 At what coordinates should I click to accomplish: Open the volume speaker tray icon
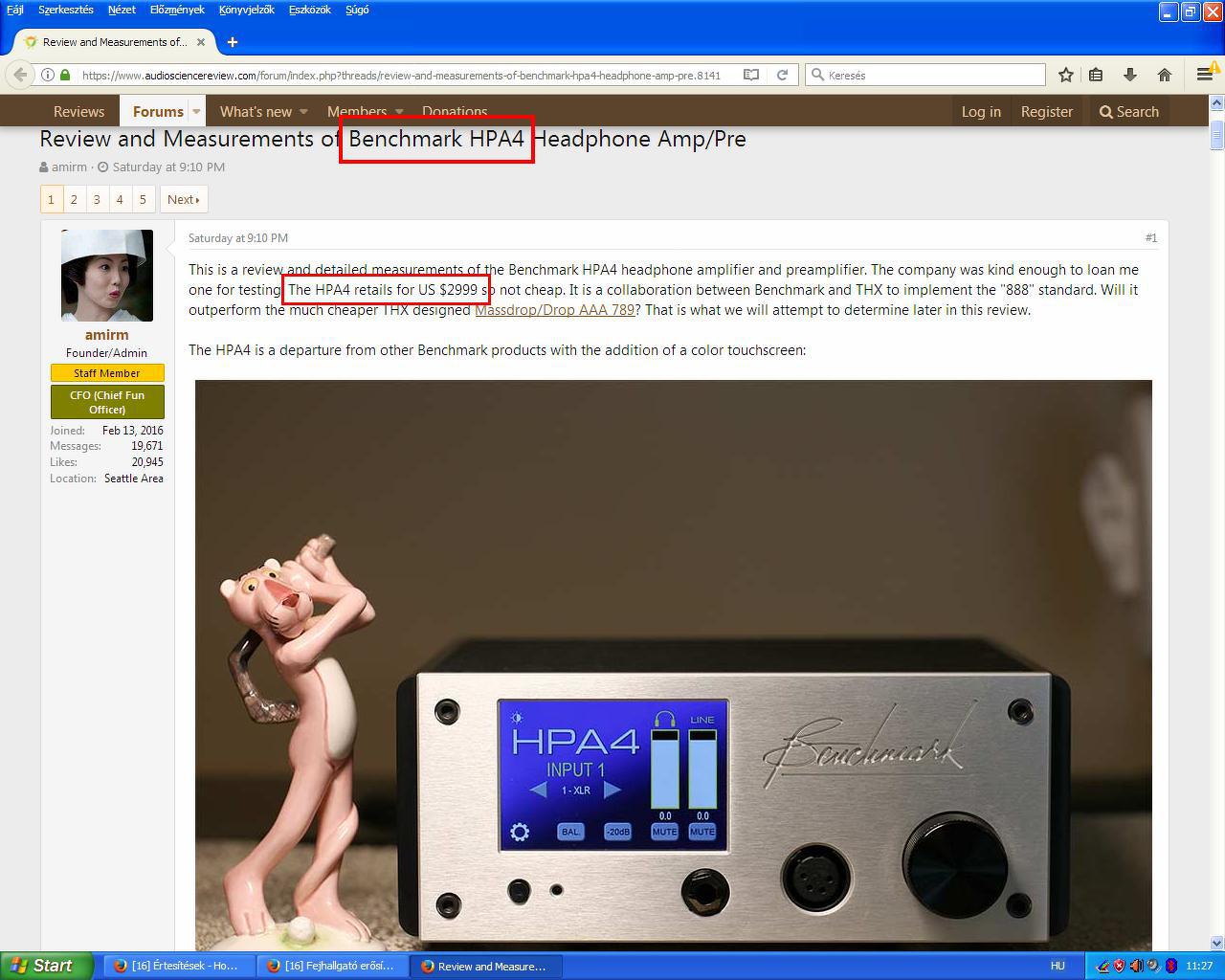click(x=1136, y=966)
